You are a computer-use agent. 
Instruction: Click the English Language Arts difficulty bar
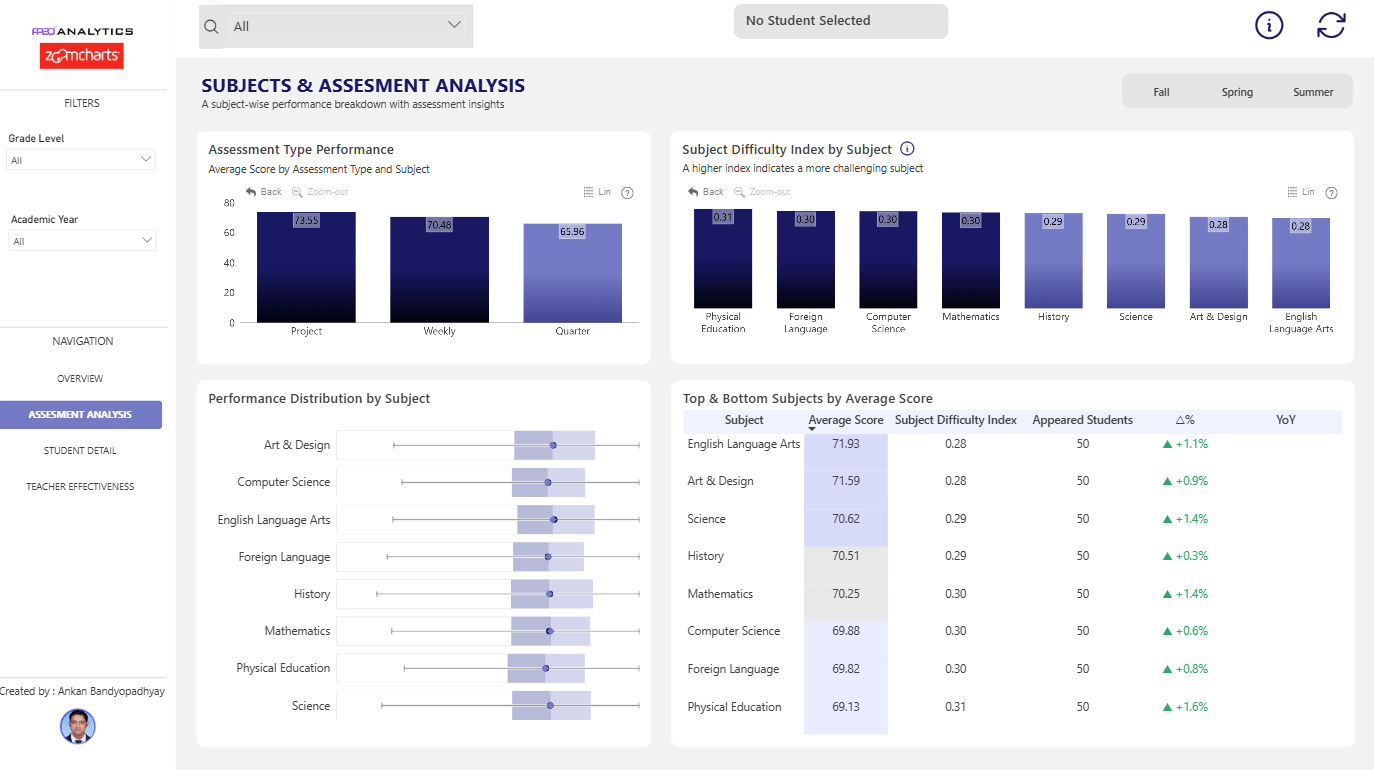1301,263
